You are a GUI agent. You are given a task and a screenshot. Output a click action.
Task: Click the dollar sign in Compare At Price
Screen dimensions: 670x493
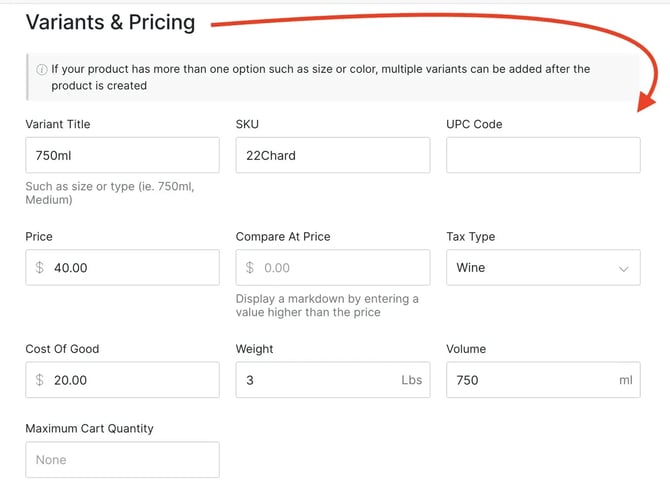point(250,268)
